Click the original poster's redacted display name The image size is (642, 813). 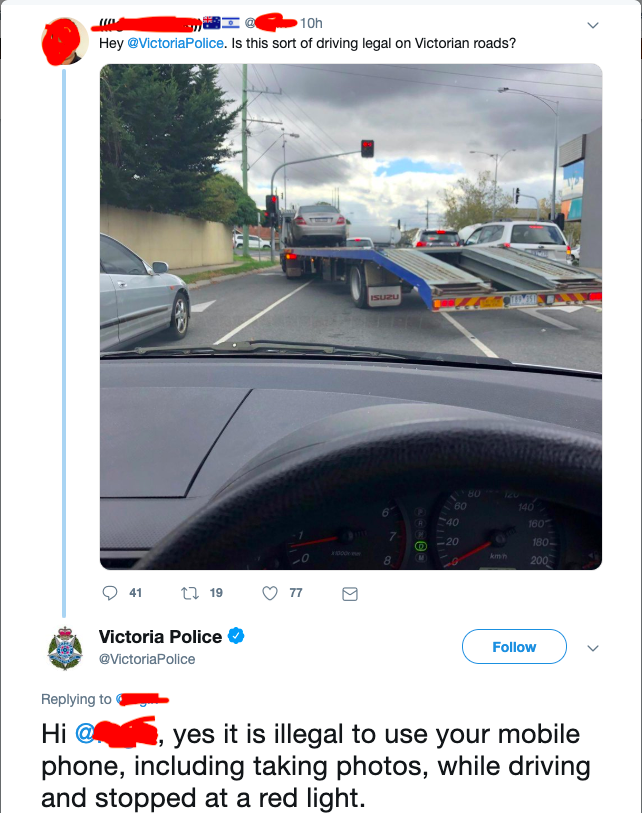click(x=150, y=22)
